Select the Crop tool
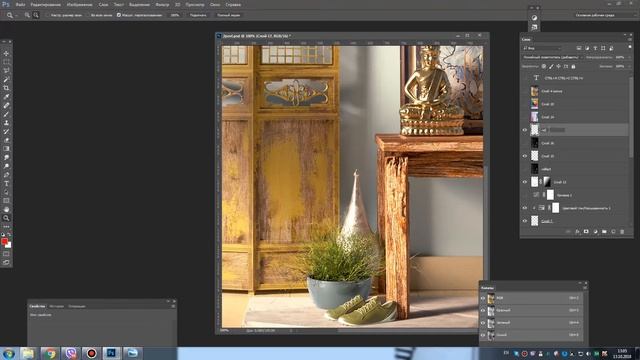Image resolution: width=640 pixels, height=360 pixels. pos(6,88)
